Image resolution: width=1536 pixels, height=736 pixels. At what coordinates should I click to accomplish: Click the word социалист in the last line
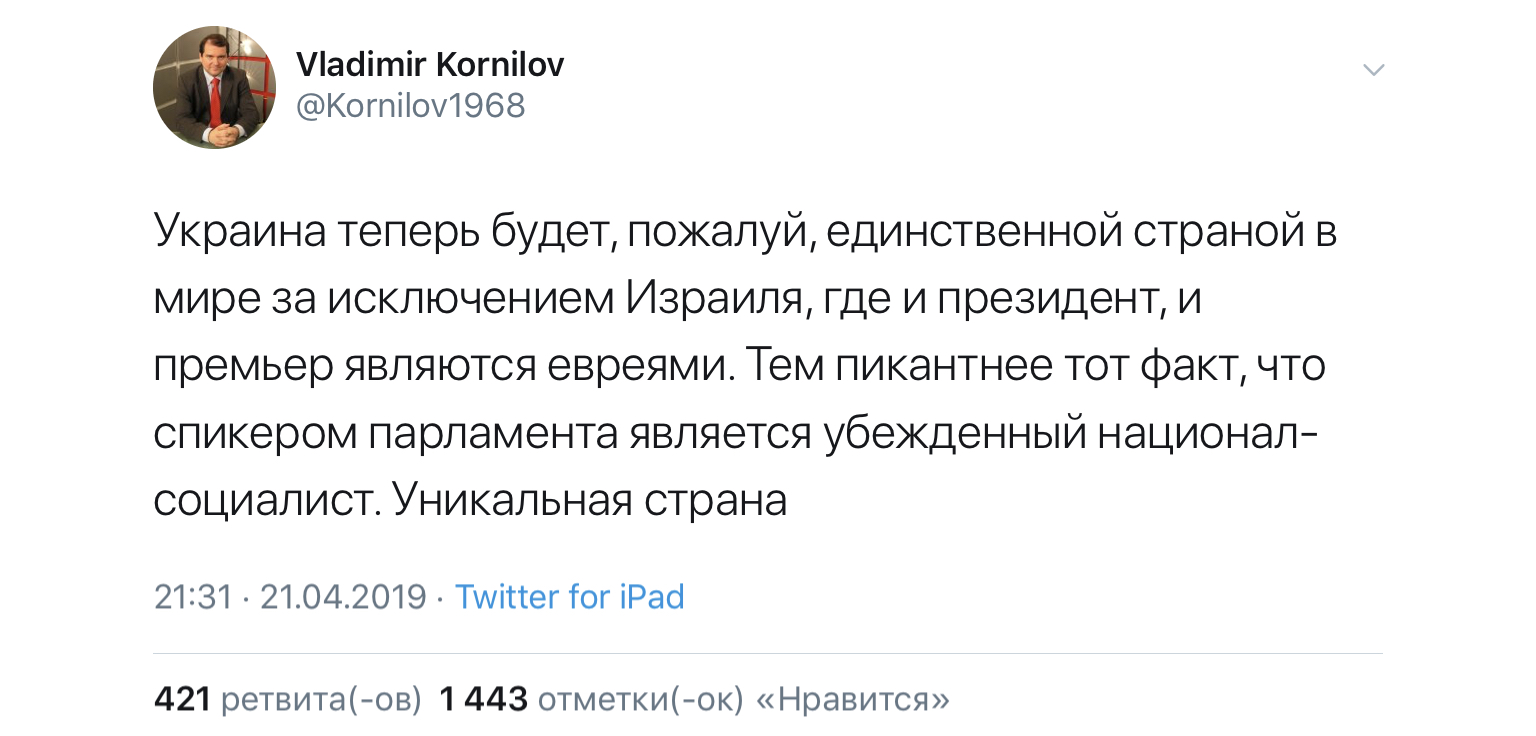click(262, 500)
